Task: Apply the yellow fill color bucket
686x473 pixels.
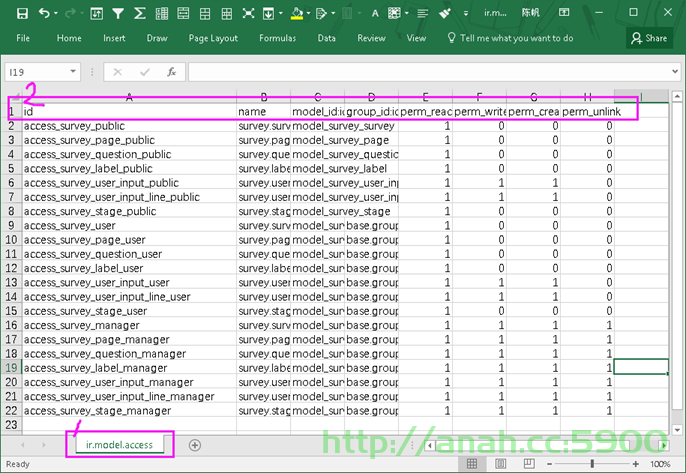Action: pyautogui.click(x=297, y=14)
